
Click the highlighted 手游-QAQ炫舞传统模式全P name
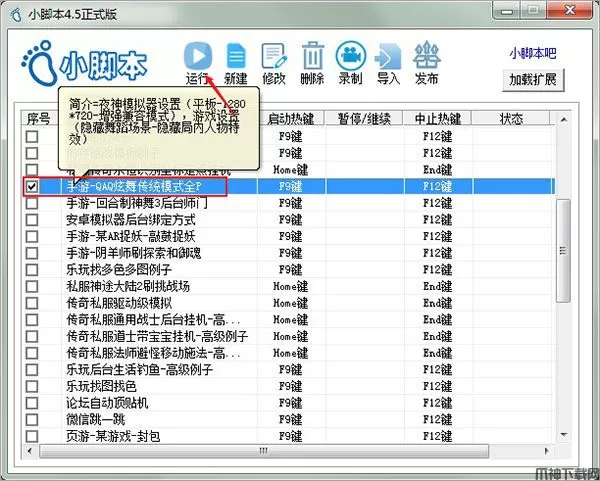point(134,187)
